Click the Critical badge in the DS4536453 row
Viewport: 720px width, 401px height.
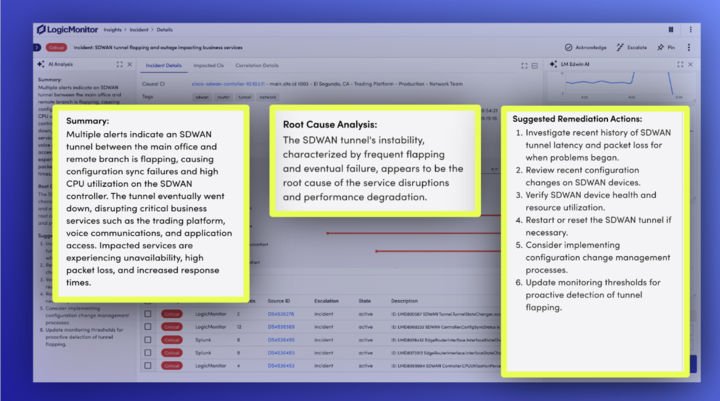[172, 366]
